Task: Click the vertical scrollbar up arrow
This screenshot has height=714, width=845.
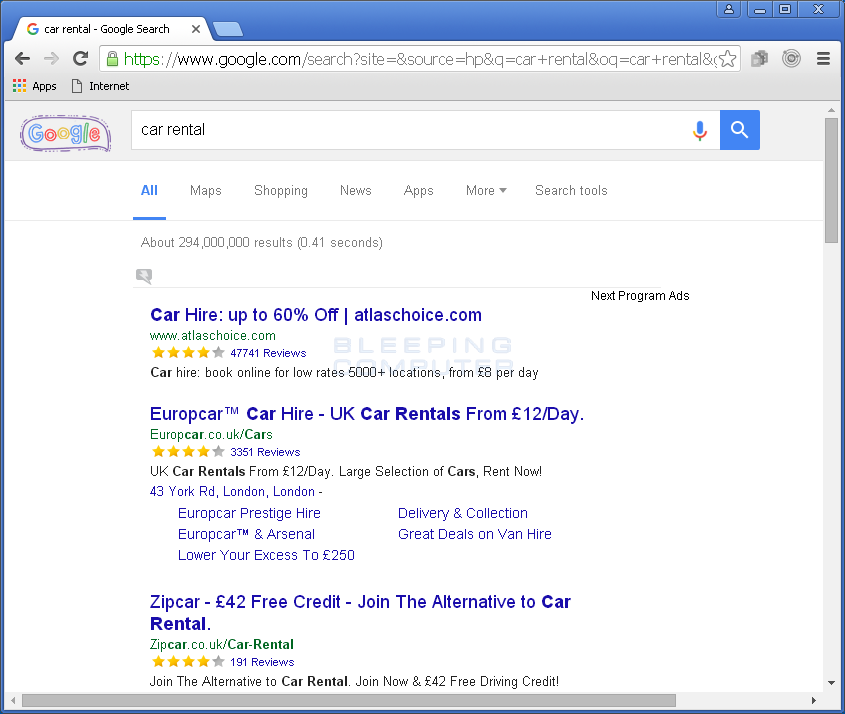Action: pos(831,110)
